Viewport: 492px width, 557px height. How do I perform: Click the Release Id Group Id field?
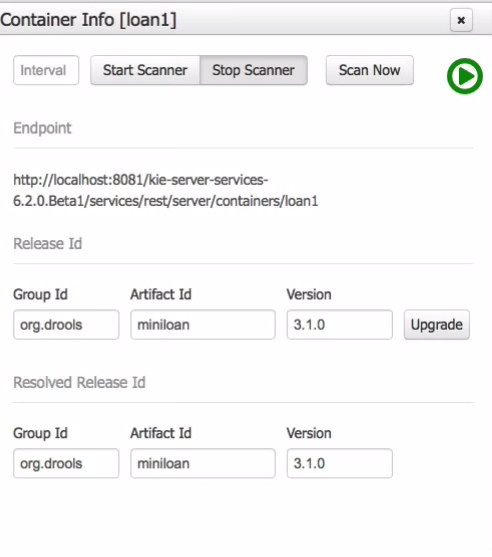66,325
